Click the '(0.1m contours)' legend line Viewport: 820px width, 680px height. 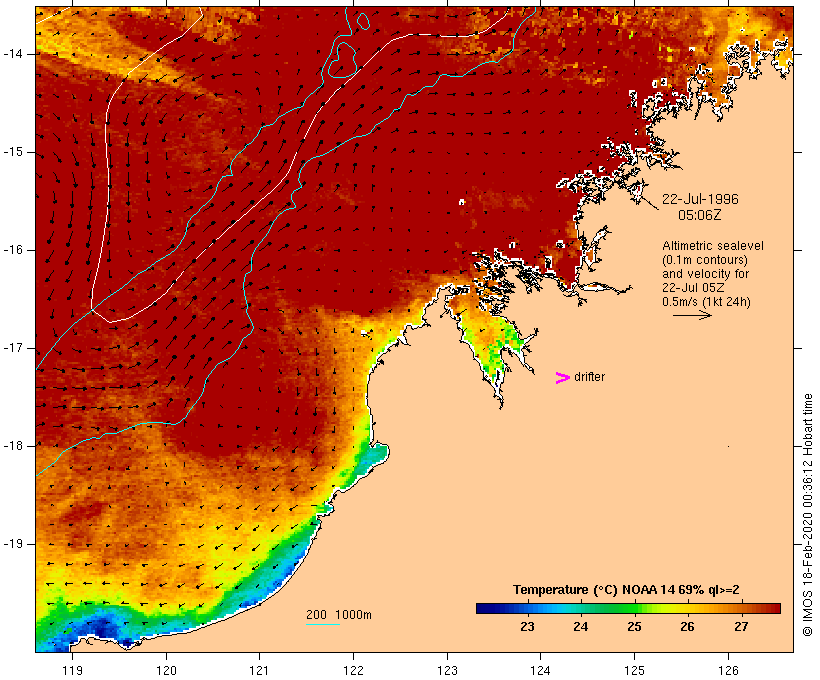coord(705,260)
